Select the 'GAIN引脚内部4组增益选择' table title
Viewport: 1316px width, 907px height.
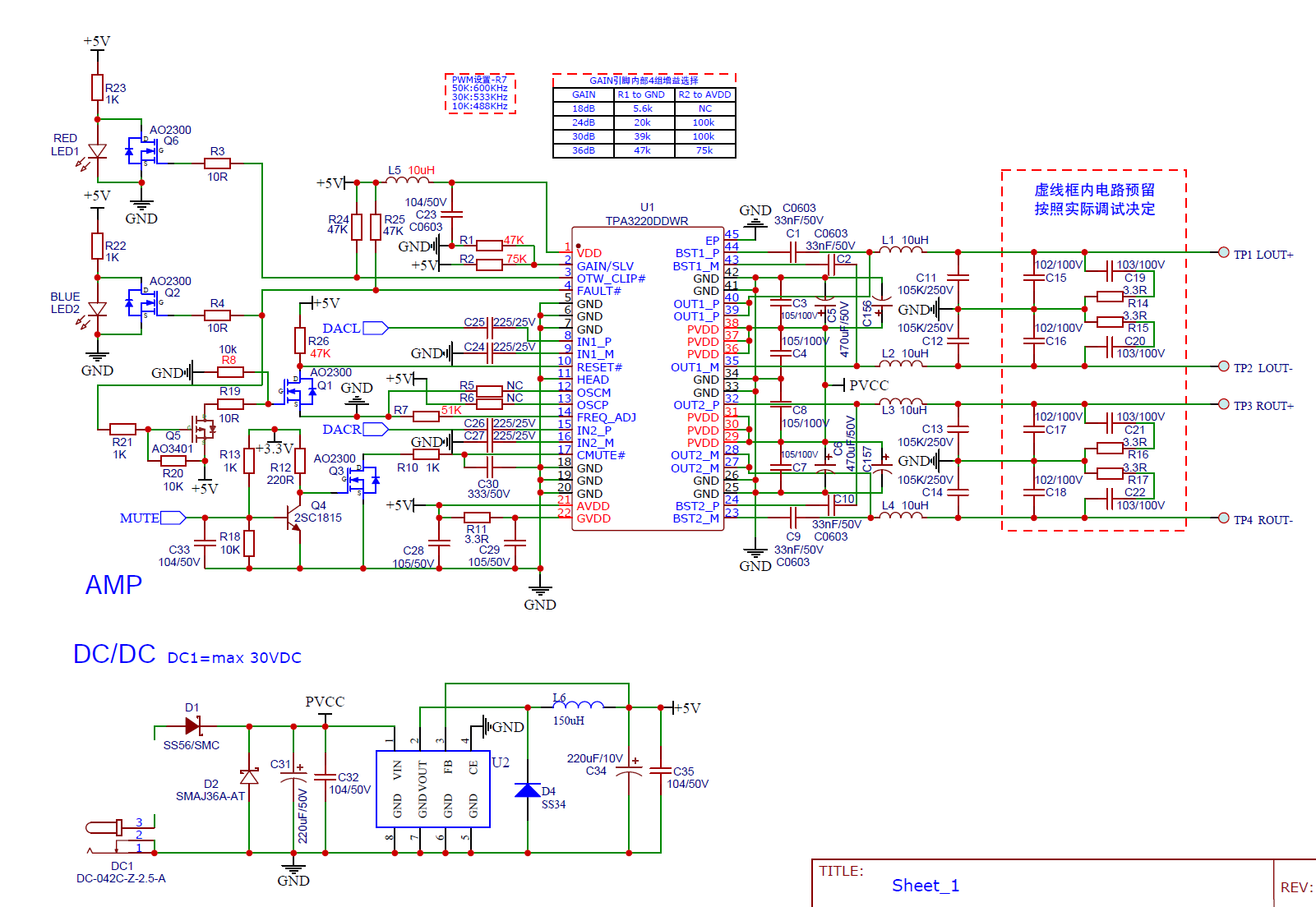(644, 81)
